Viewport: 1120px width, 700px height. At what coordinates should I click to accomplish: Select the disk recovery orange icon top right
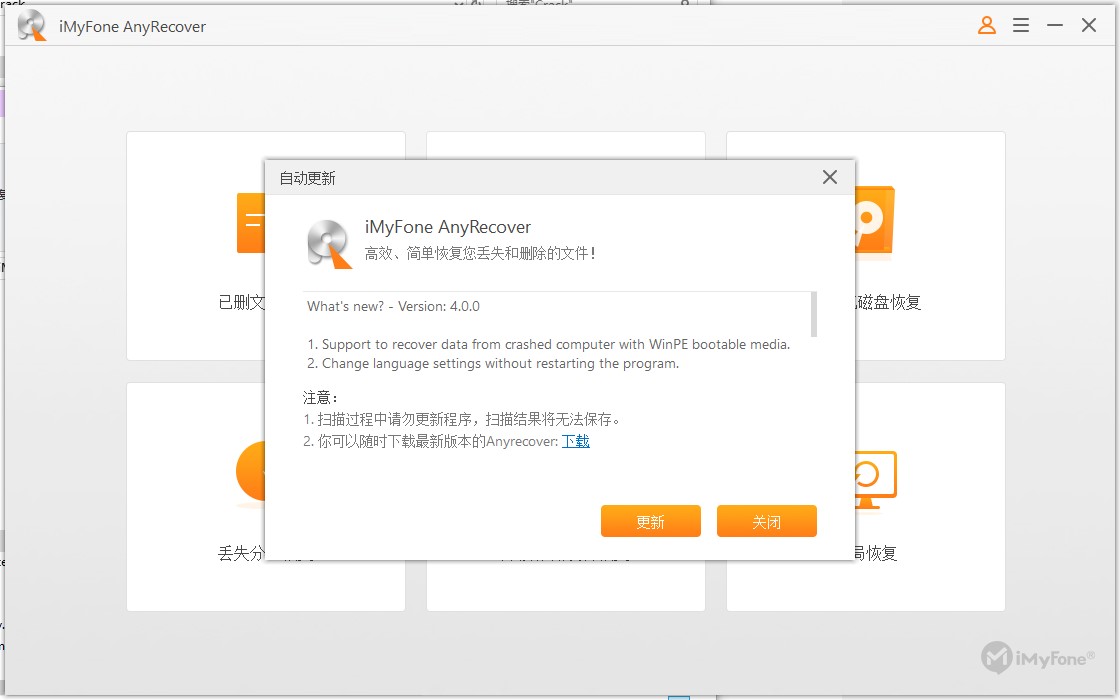pyautogui.click(x=875, y=220)
